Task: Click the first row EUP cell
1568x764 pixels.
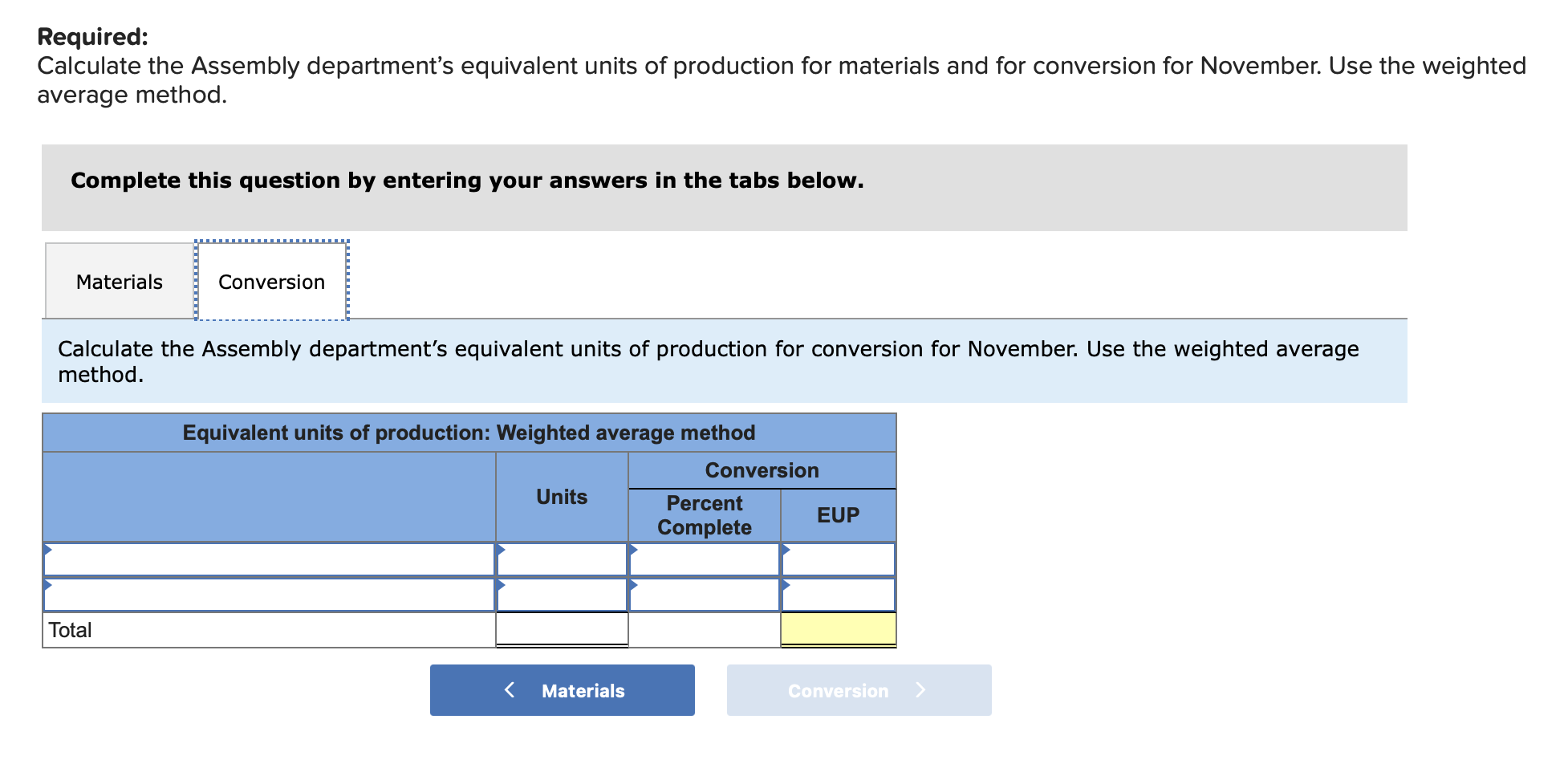Action: [838, 560]
